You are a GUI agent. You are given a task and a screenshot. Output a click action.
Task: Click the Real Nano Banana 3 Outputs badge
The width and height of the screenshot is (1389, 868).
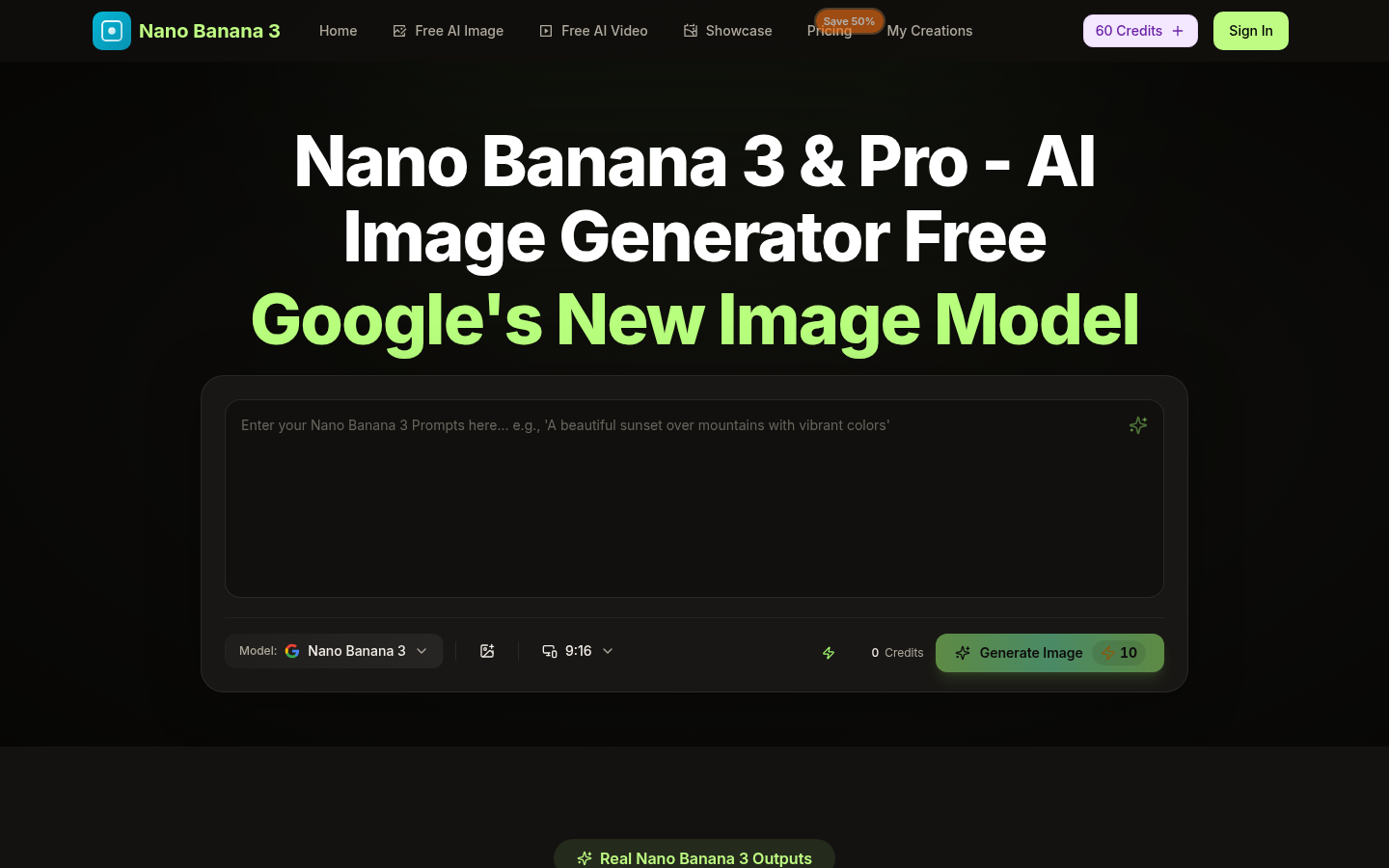(x=694, y=857)
